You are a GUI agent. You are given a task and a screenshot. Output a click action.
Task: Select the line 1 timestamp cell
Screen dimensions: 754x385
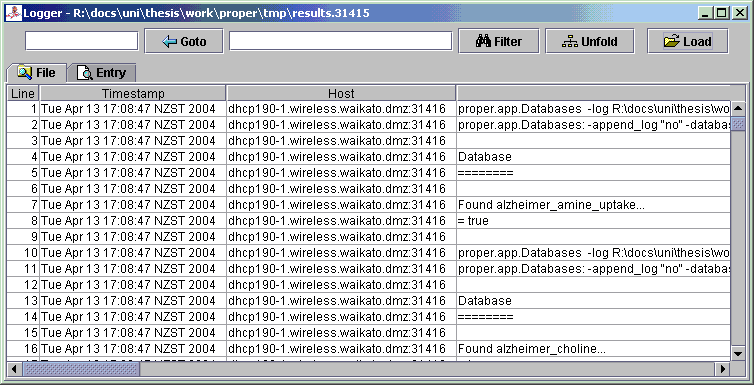133,109
